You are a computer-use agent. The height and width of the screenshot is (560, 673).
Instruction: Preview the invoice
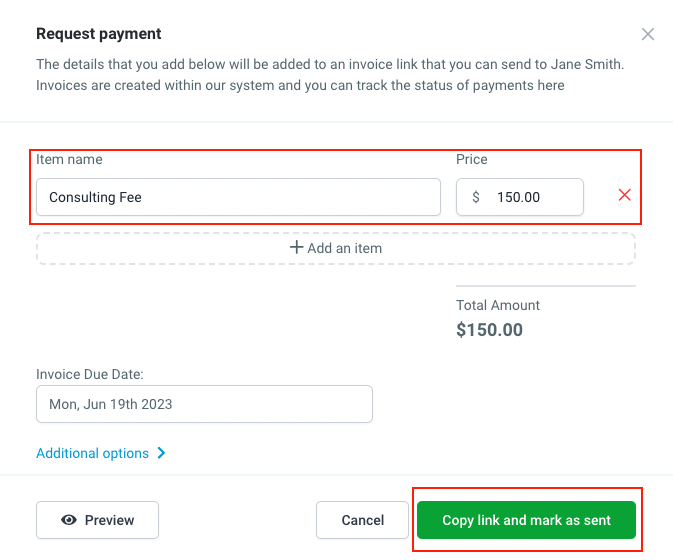pyautogui.click(x=97, y=520)
